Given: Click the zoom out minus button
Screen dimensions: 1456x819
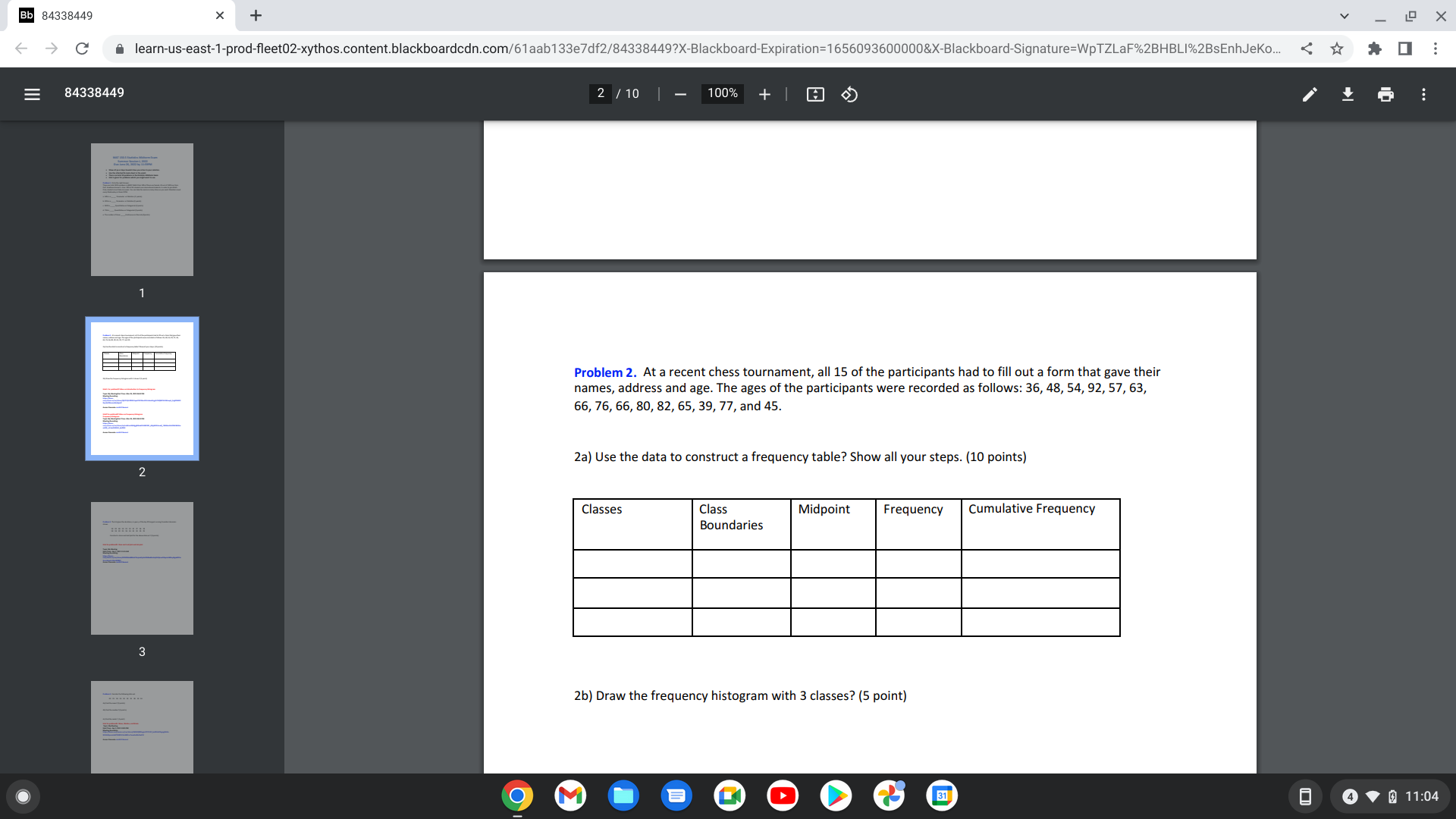Looking at the screenshot, I should (680, 94).
